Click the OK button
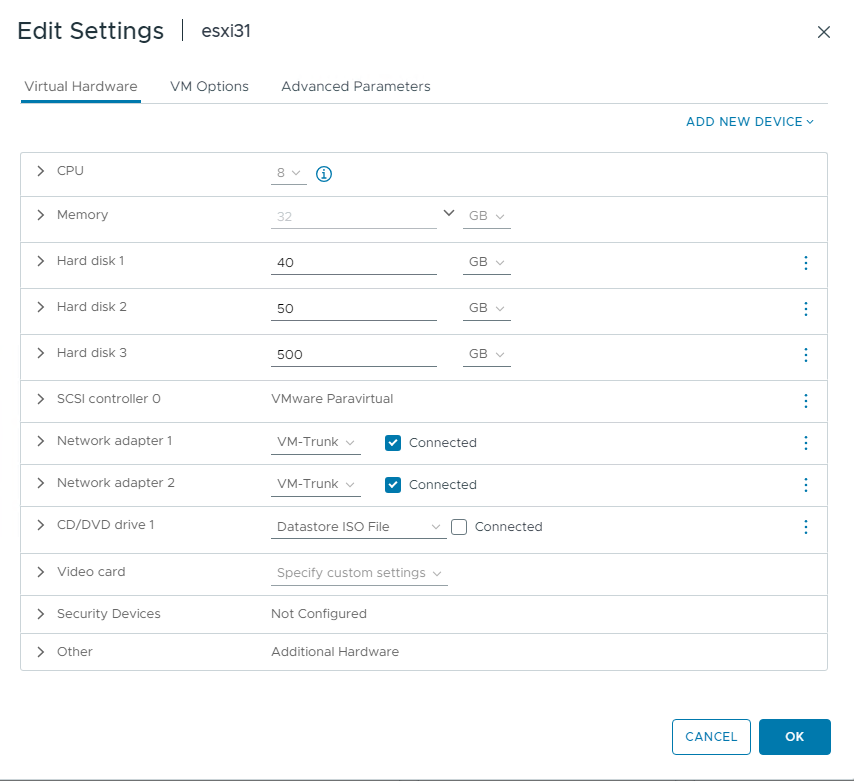This screenshot has height=781, width=854. [x=794, y=737]
